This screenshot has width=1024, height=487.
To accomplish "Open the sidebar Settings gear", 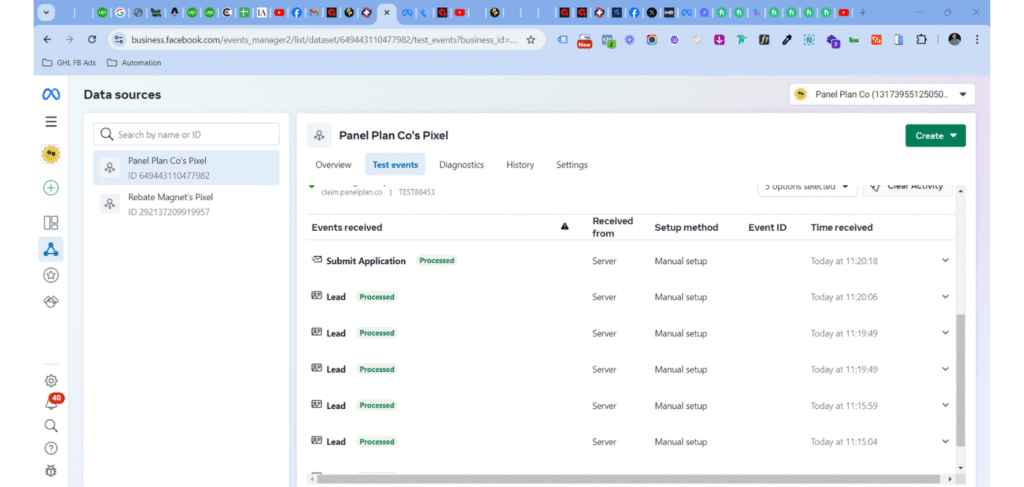I will click(51, 381).
